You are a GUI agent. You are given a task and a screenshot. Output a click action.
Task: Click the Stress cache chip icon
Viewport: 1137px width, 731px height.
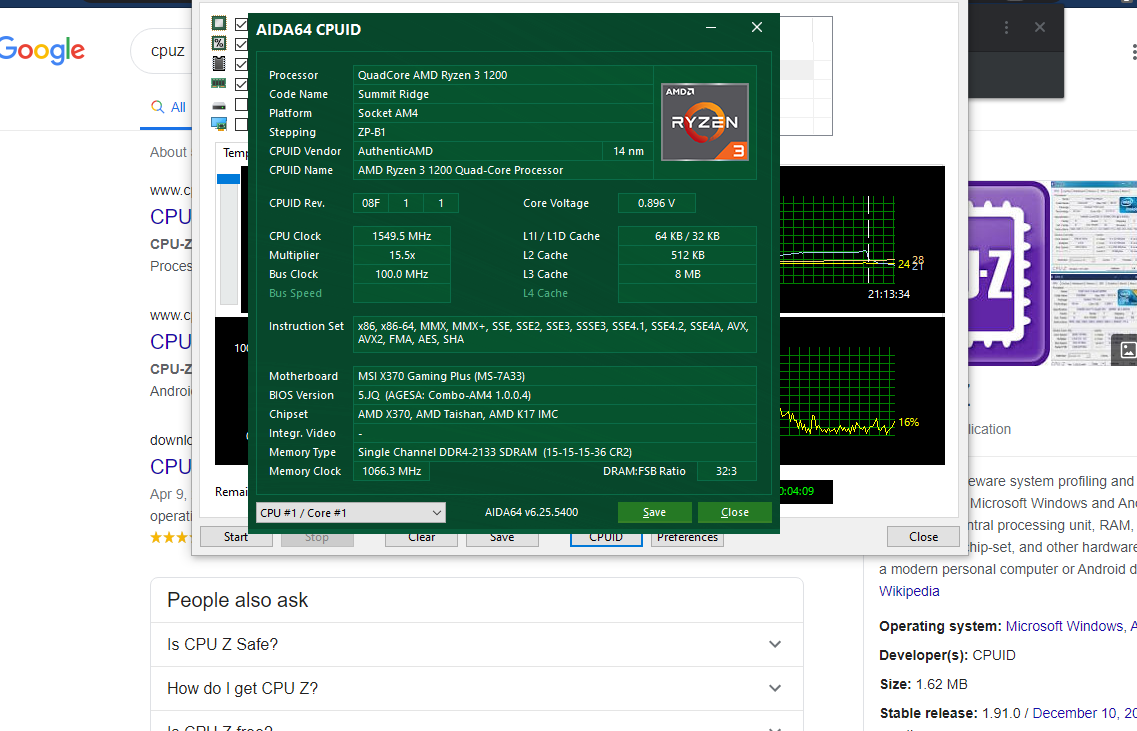click(x=218, y=64)
